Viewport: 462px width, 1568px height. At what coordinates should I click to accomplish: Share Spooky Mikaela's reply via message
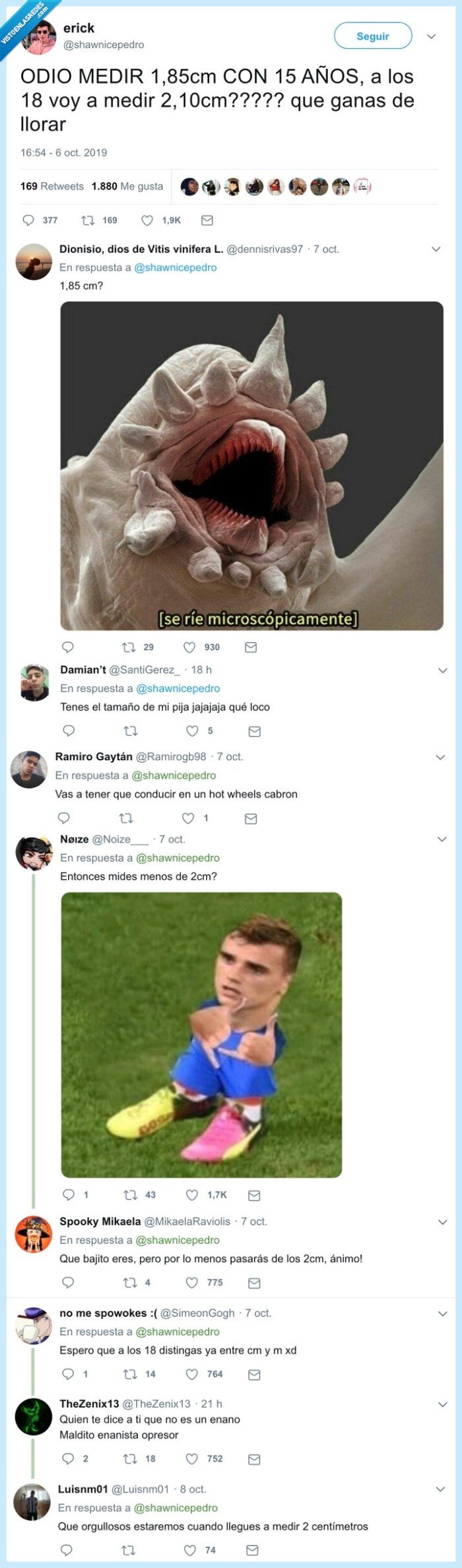254,1283
